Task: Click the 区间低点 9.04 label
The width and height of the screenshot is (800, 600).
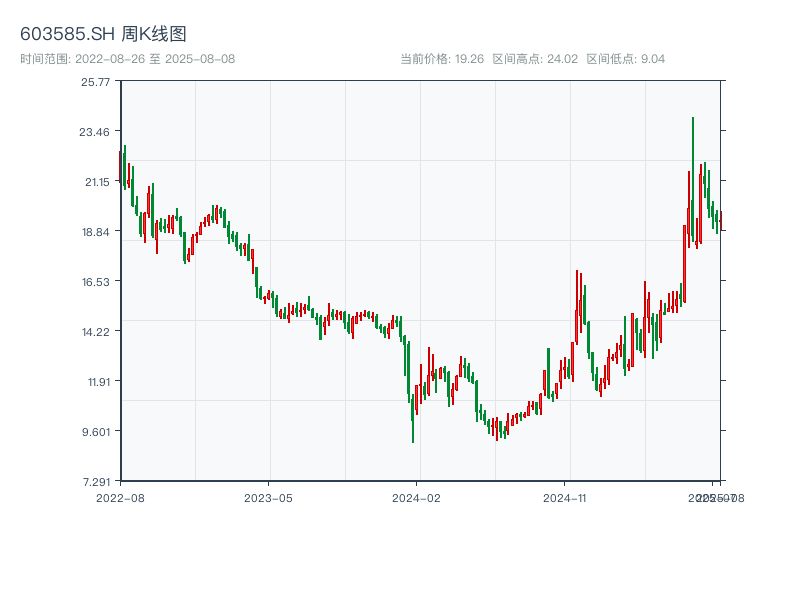Action: pyautogui.click(x=625, y=59)
